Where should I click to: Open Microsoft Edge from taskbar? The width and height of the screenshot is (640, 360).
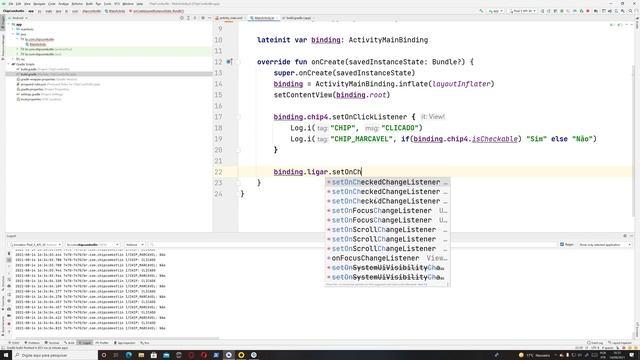129,355
